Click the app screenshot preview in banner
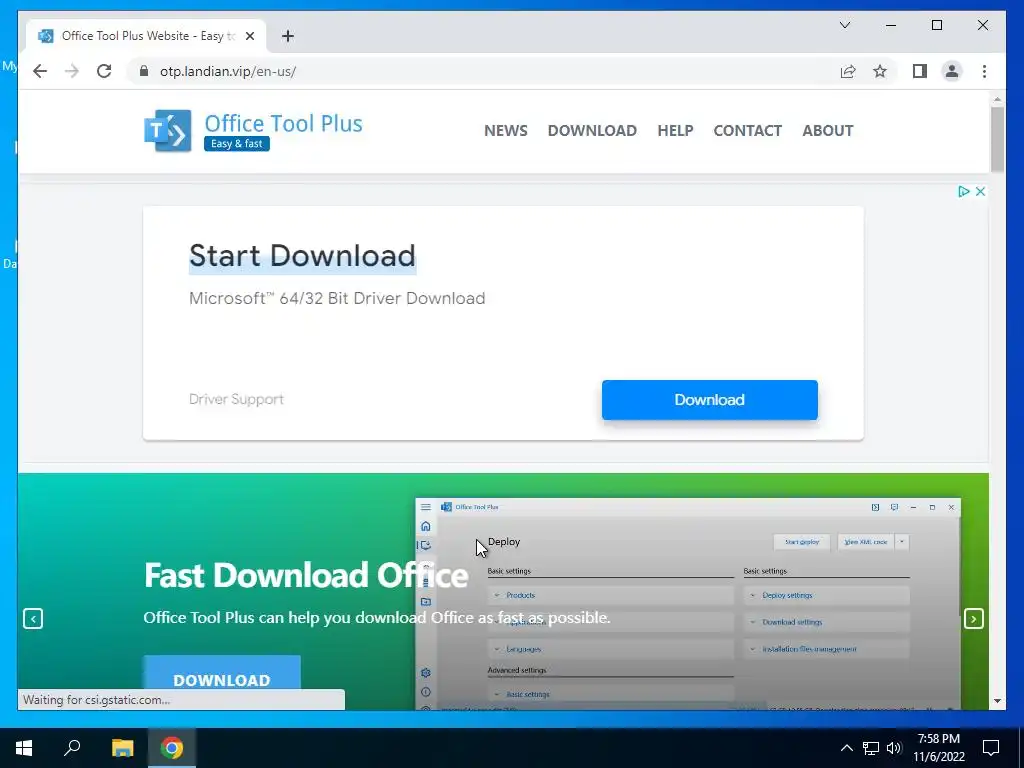Screen dimensions: 1024x768 [688, 603]
